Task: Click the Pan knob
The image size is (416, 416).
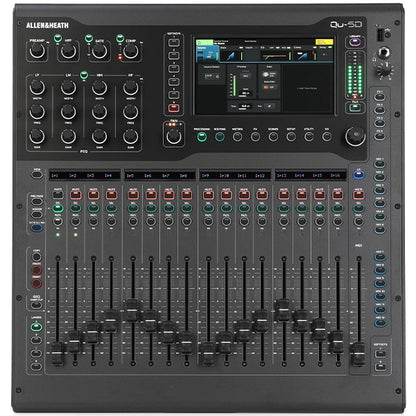Action: pos(174,136)
